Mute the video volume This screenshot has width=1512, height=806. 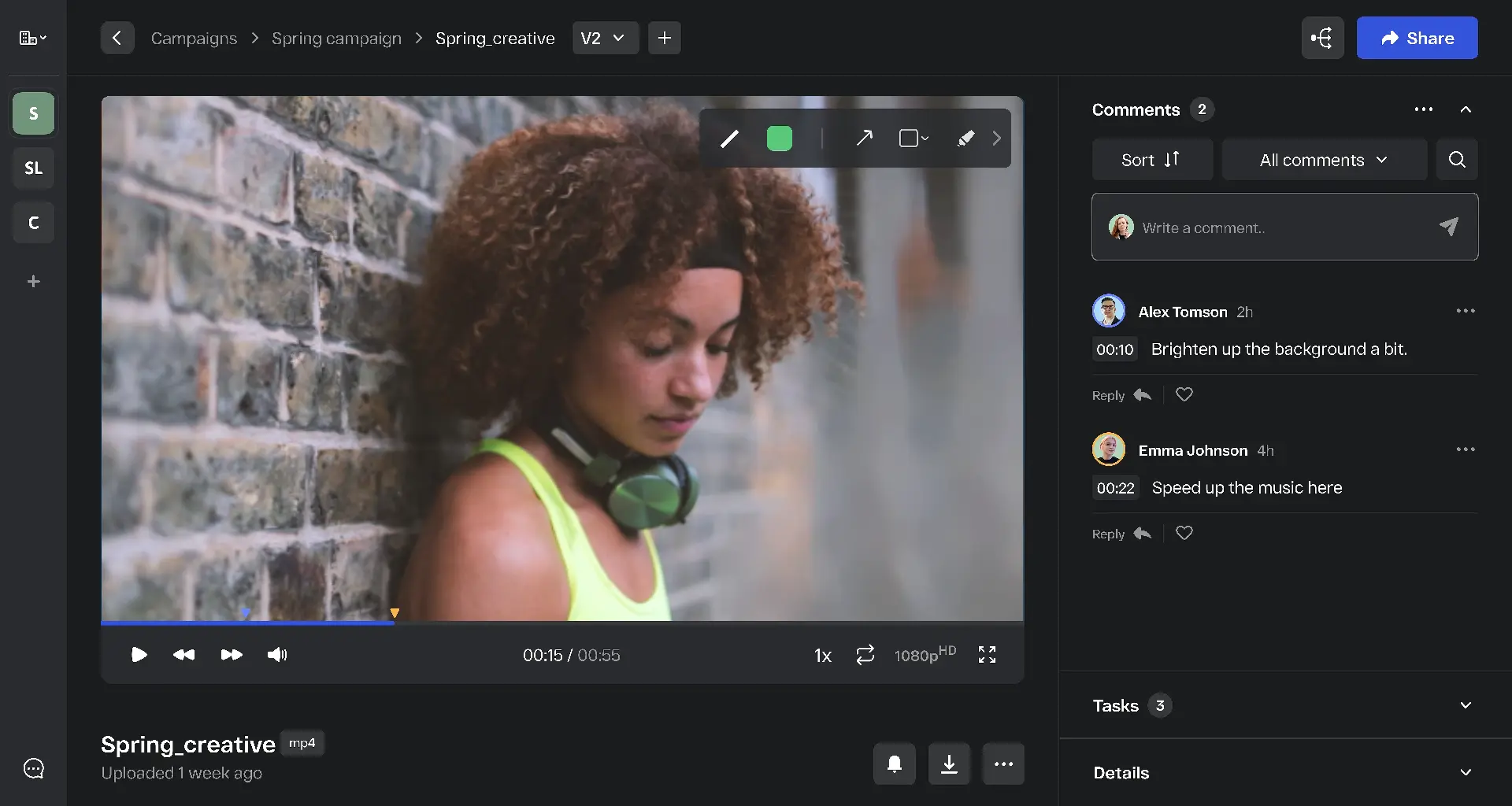(x=277, y=655)
